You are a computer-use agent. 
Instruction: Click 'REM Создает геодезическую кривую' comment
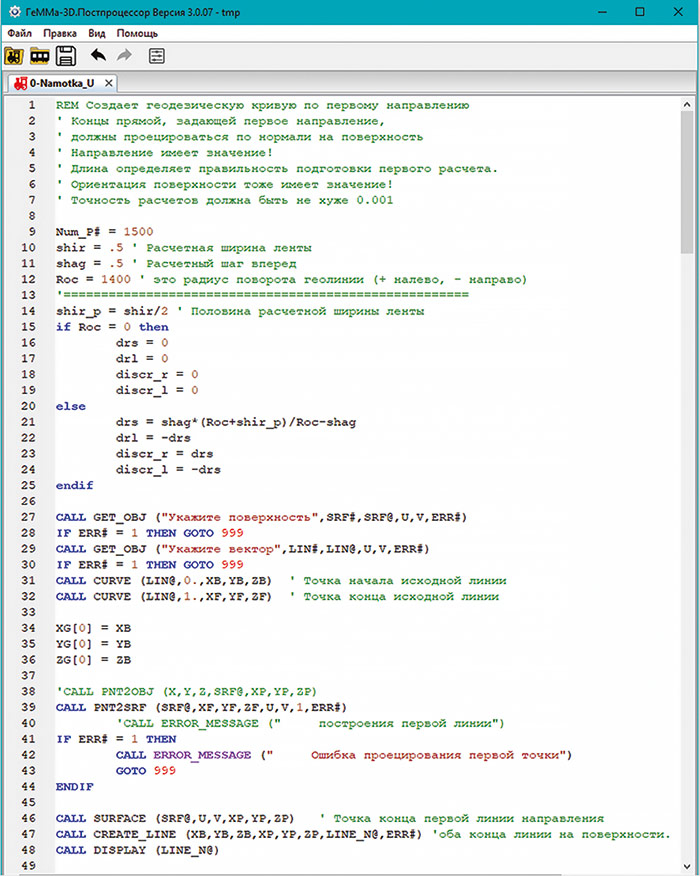(263, 105)
